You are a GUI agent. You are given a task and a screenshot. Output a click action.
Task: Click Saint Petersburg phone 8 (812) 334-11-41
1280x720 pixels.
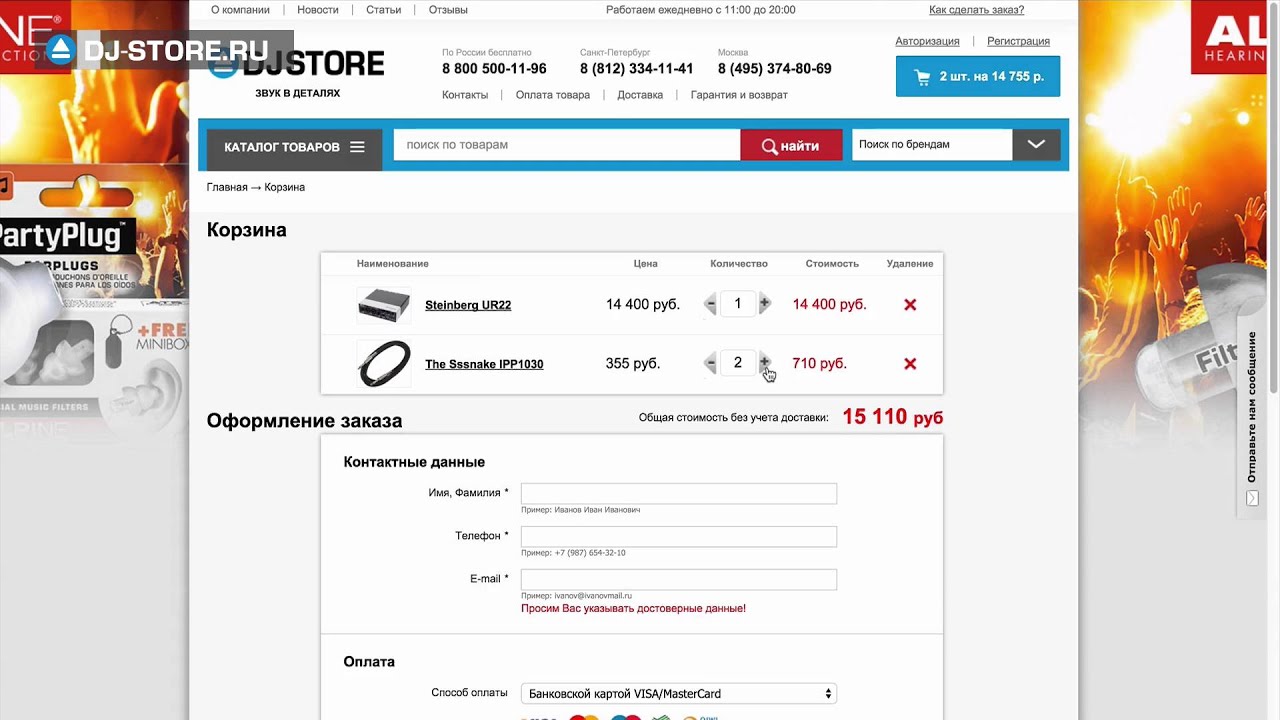point(636,69)
